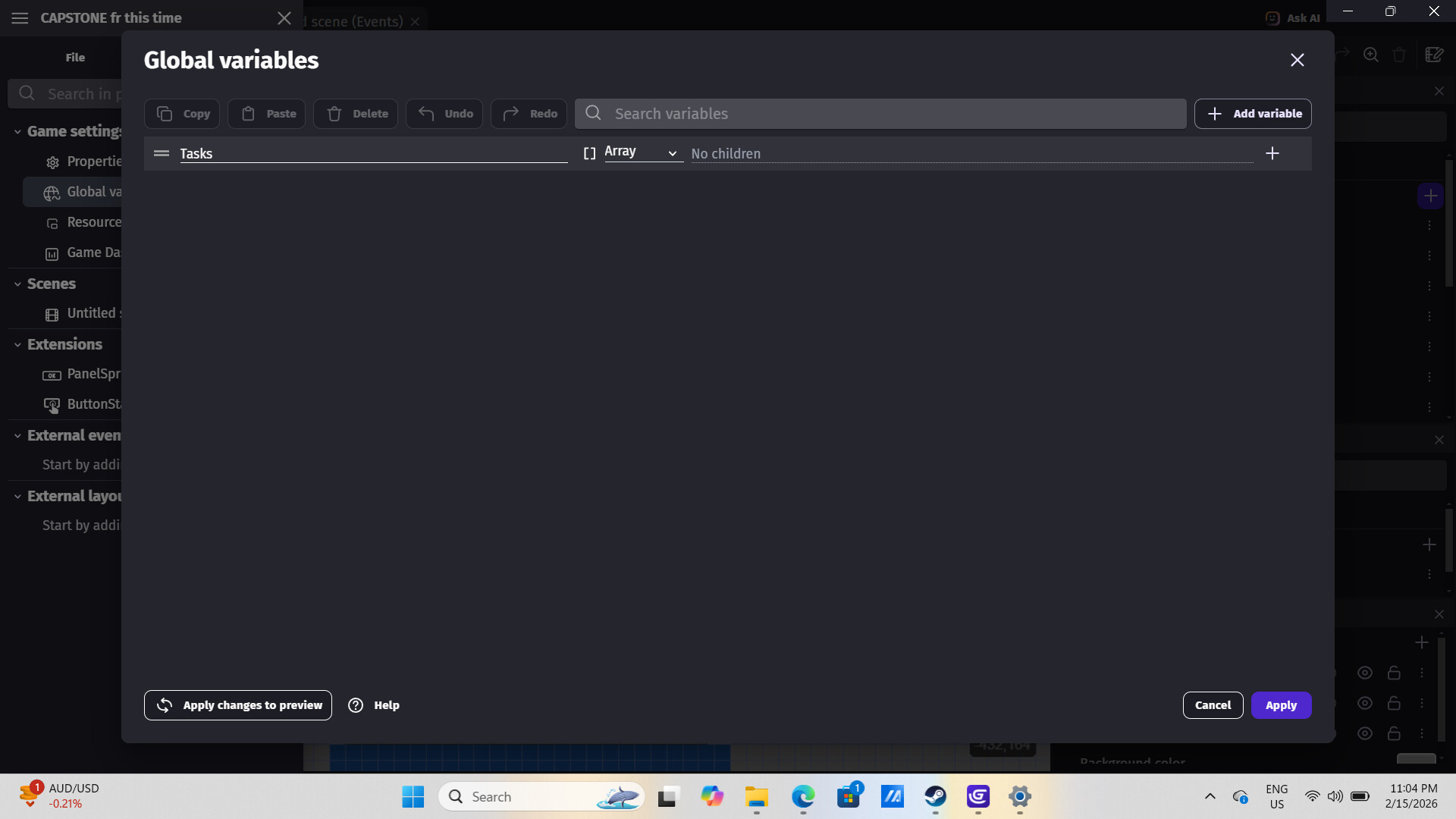Add a child to the Tasks array

[x=1272, y=154]
